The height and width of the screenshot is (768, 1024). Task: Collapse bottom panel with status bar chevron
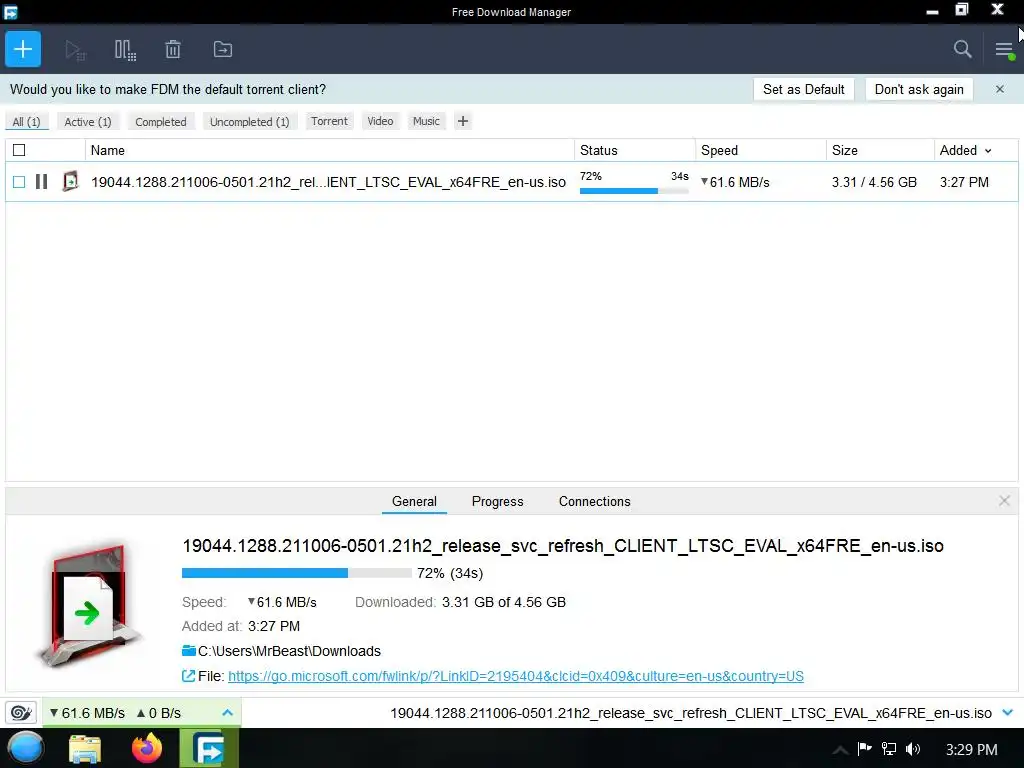click(x=1008, y=712)
